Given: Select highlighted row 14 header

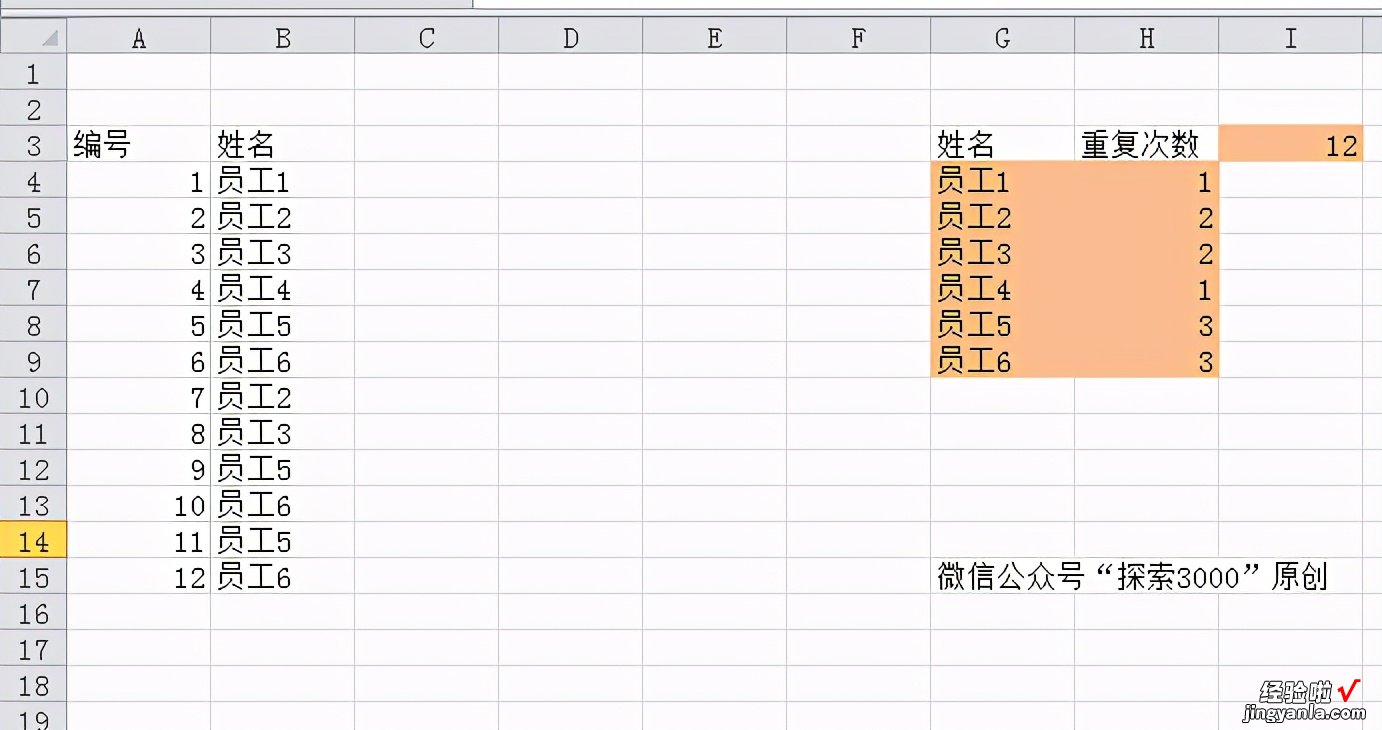Looking at the screenshot, I should click(33, 541).
